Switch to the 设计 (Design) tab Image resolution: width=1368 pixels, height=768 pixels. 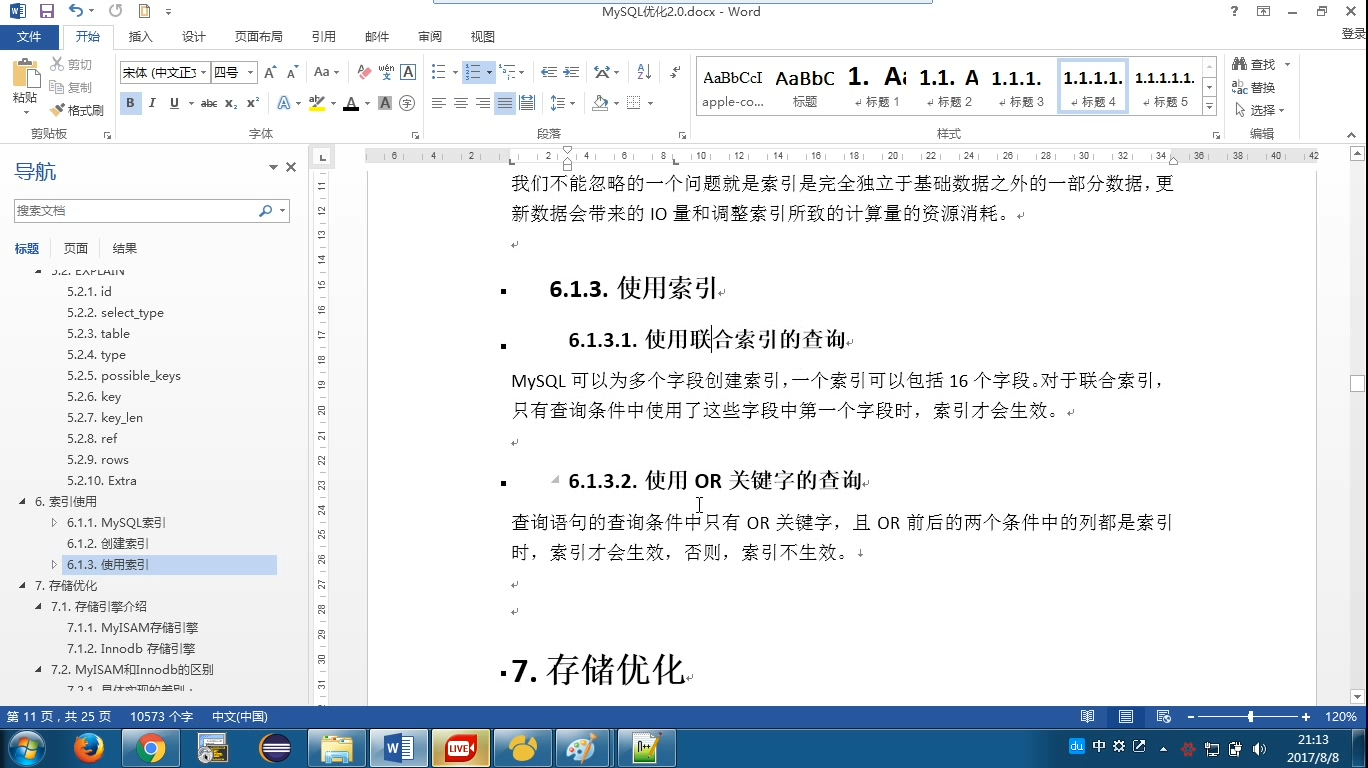pos(194,37)
